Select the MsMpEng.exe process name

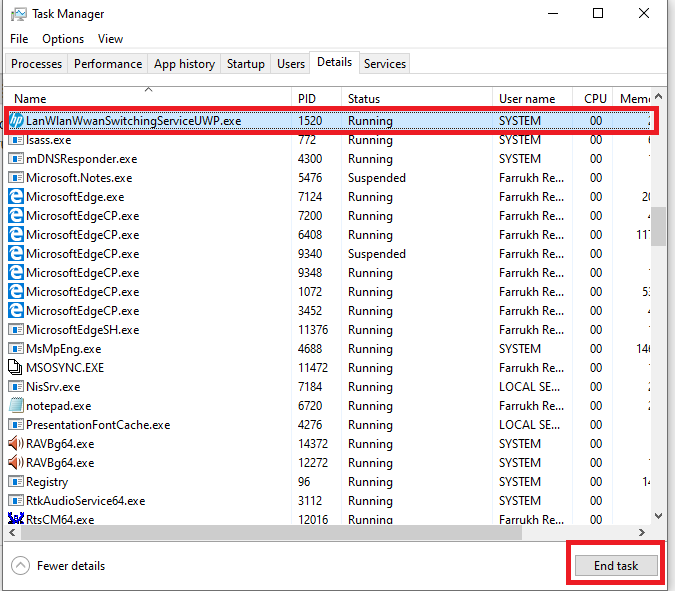(x=63, y=349)
